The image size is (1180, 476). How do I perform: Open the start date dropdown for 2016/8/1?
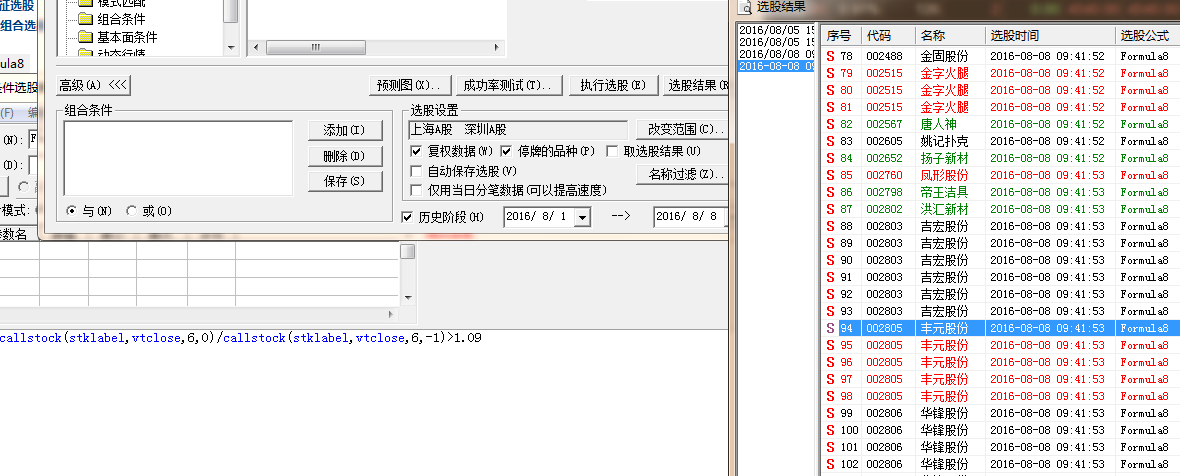(582, 217)
